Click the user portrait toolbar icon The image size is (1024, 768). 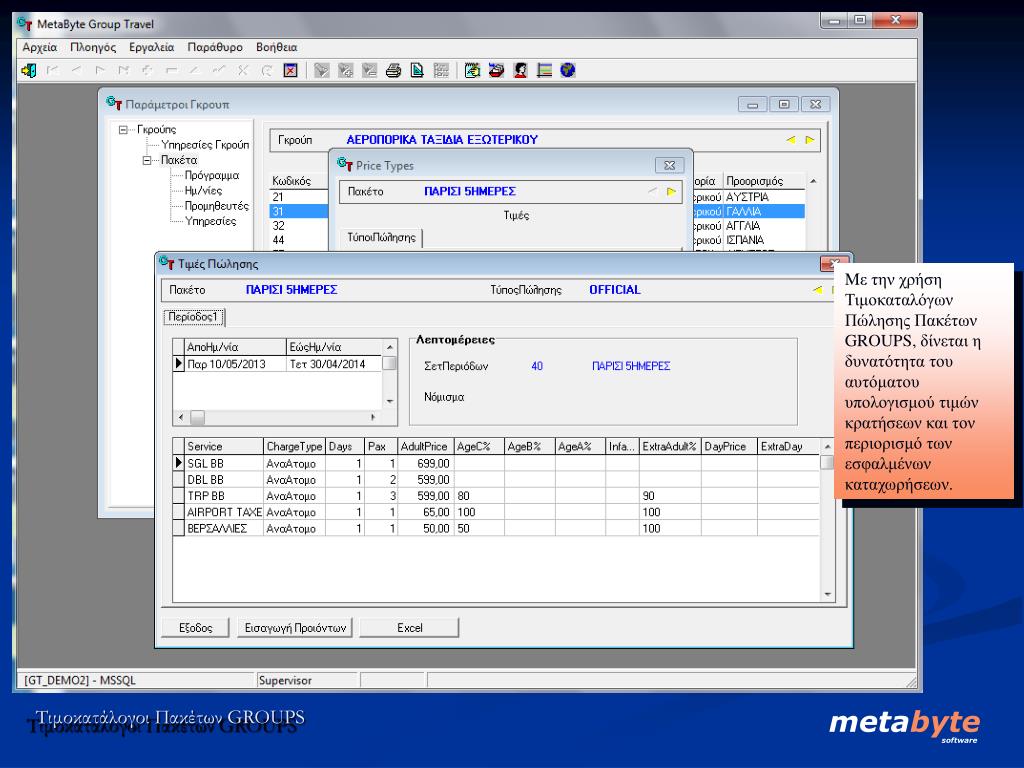pos(522,70)
